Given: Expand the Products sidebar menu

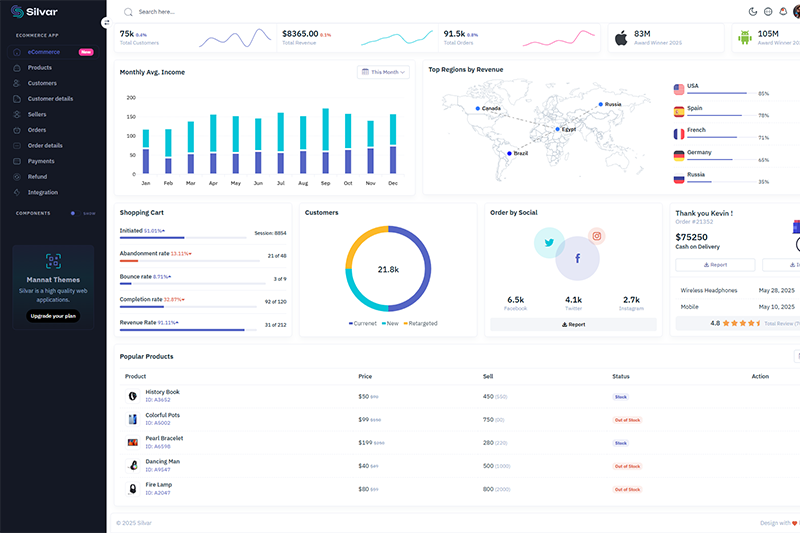Looking at the screenshot, I should click(x=40, y=67).
